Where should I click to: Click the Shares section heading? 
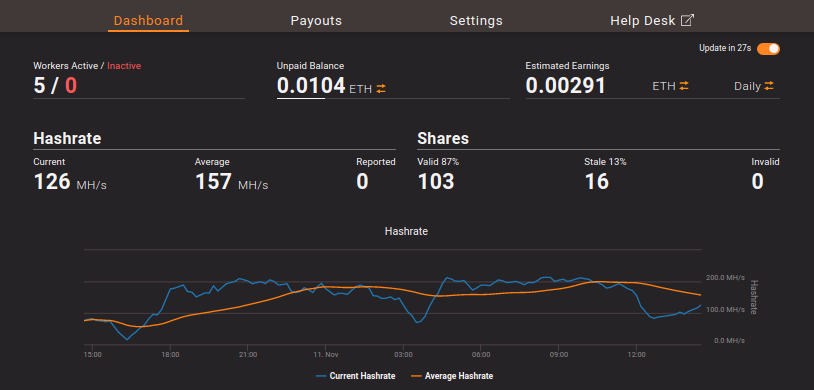443,139
